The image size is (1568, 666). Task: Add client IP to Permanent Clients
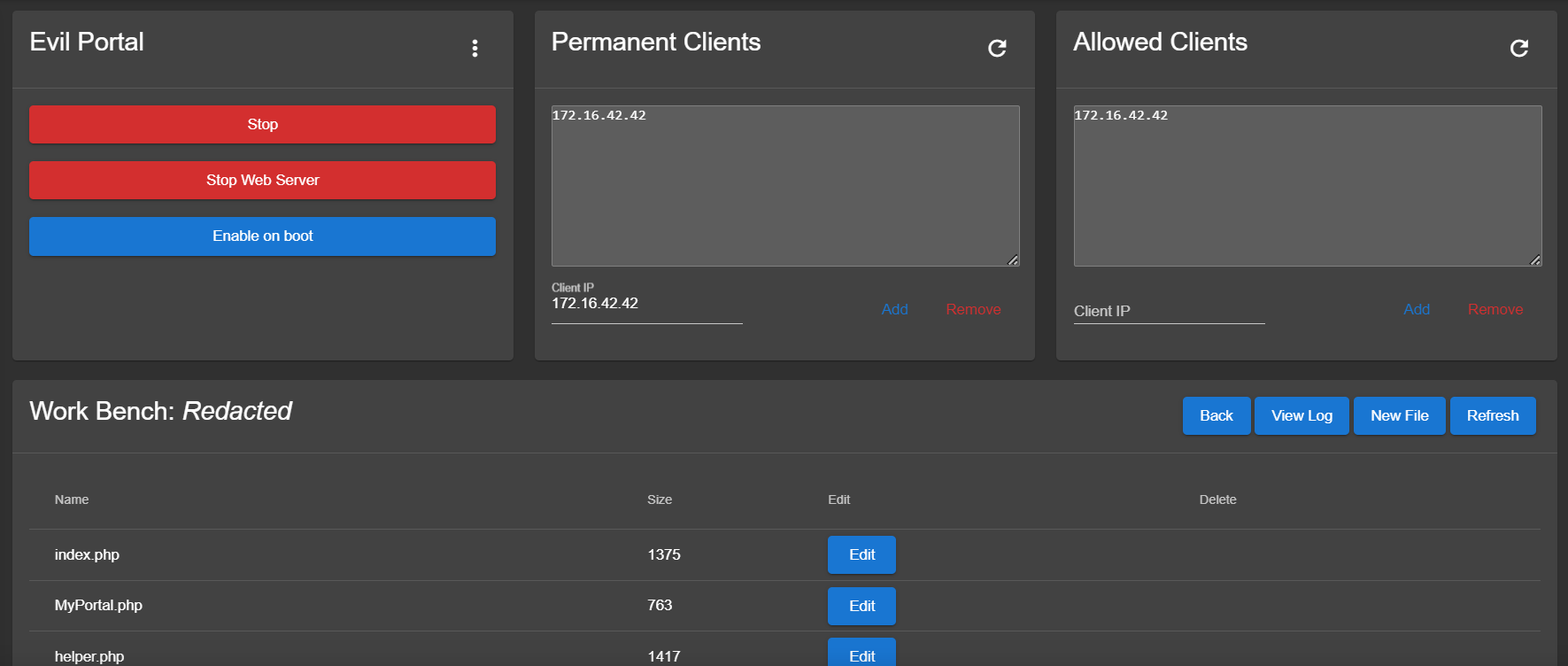[894, 309]
